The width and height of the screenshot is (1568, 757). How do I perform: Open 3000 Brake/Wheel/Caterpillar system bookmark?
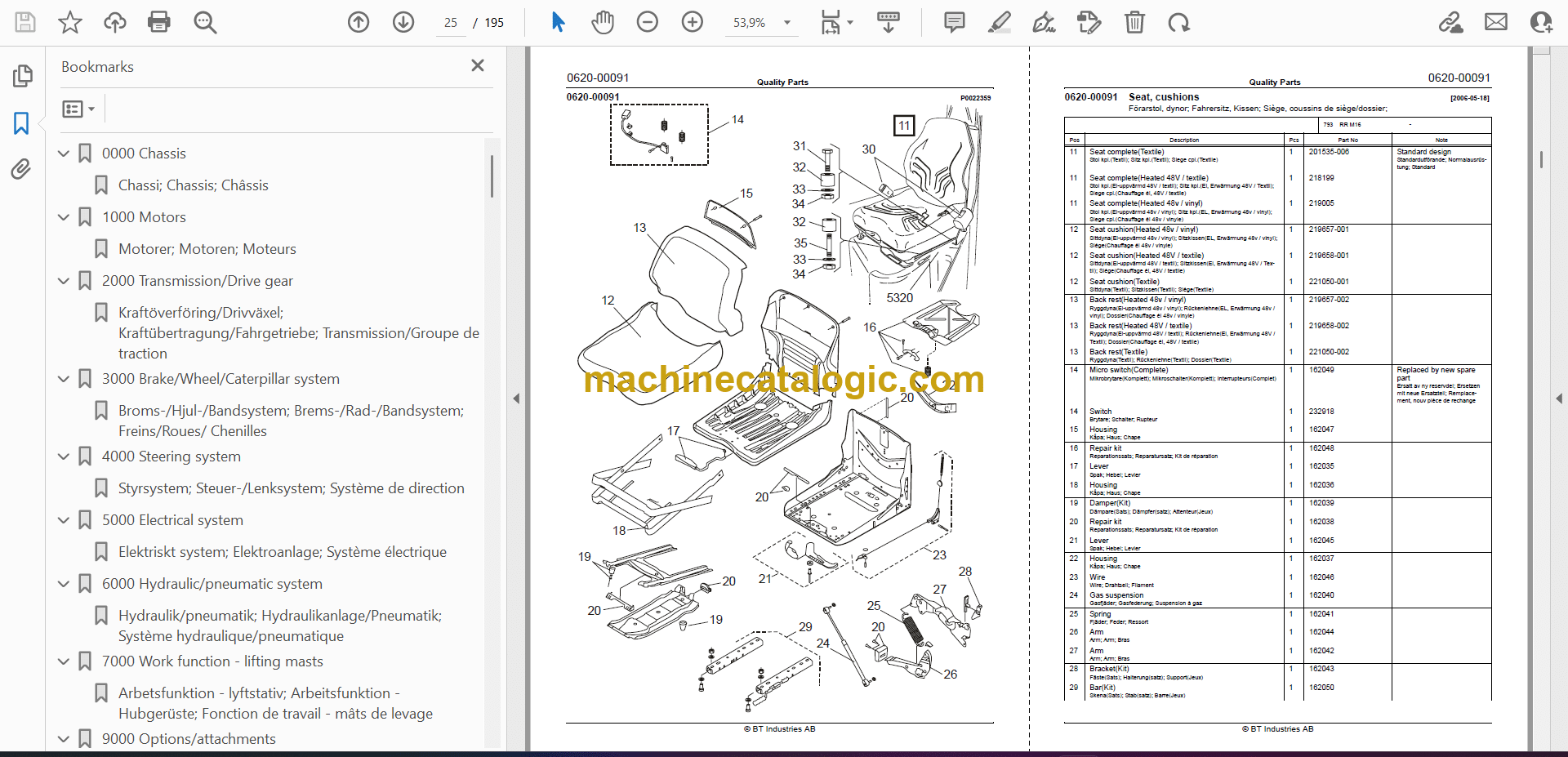220,379
